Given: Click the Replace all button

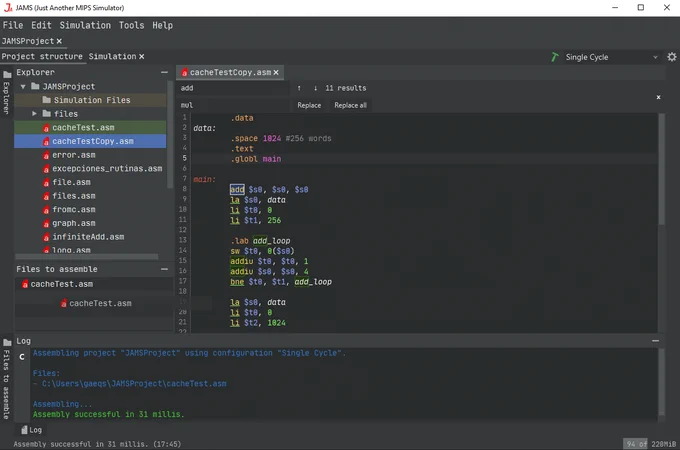Looking at the screenshot, I should pyautogui.click(x=350, y=105).
